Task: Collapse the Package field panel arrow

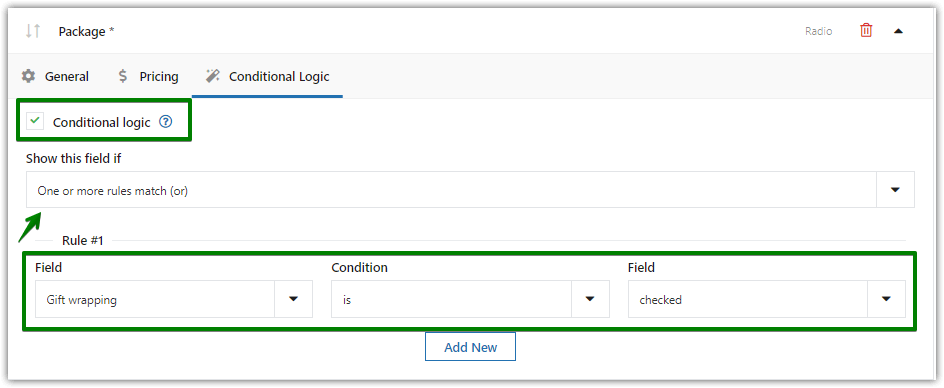Action: 898,31
